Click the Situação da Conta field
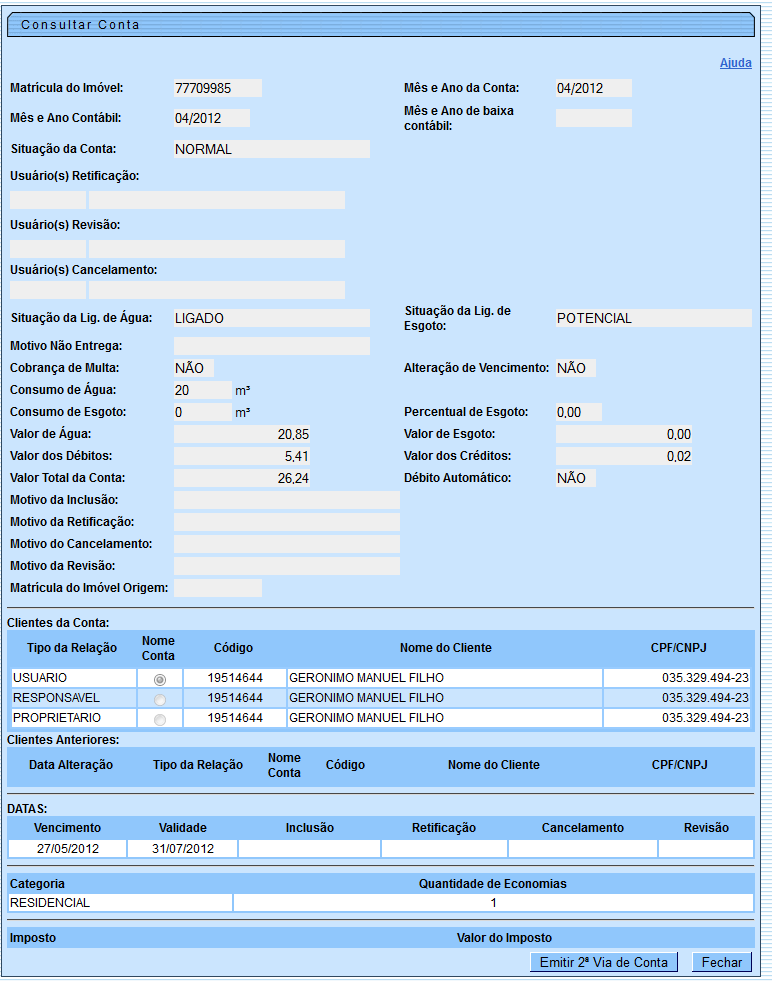775x995 pixels. click(x=271, y=149)
